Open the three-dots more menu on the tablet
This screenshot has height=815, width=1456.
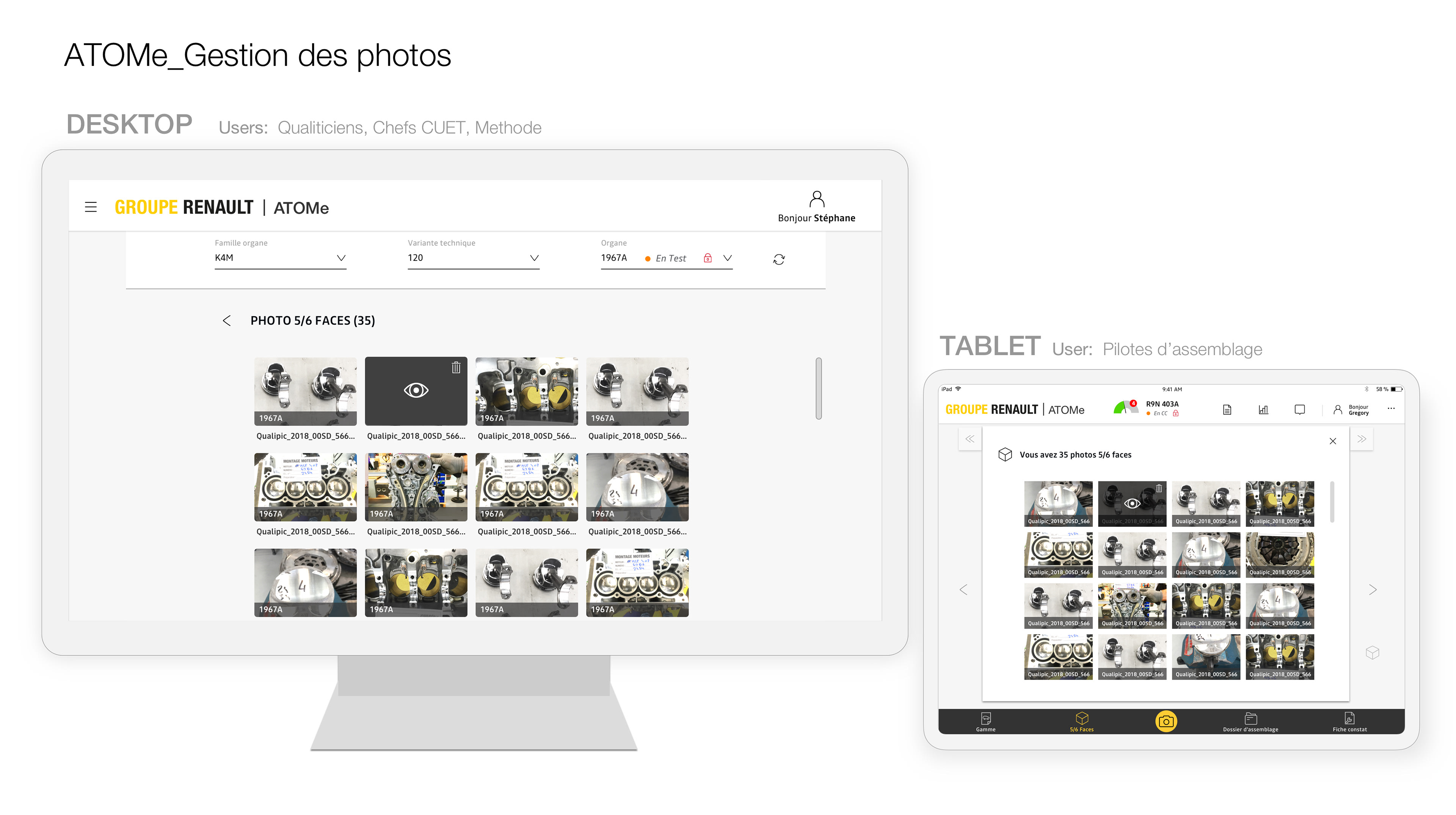(1391, 408)
